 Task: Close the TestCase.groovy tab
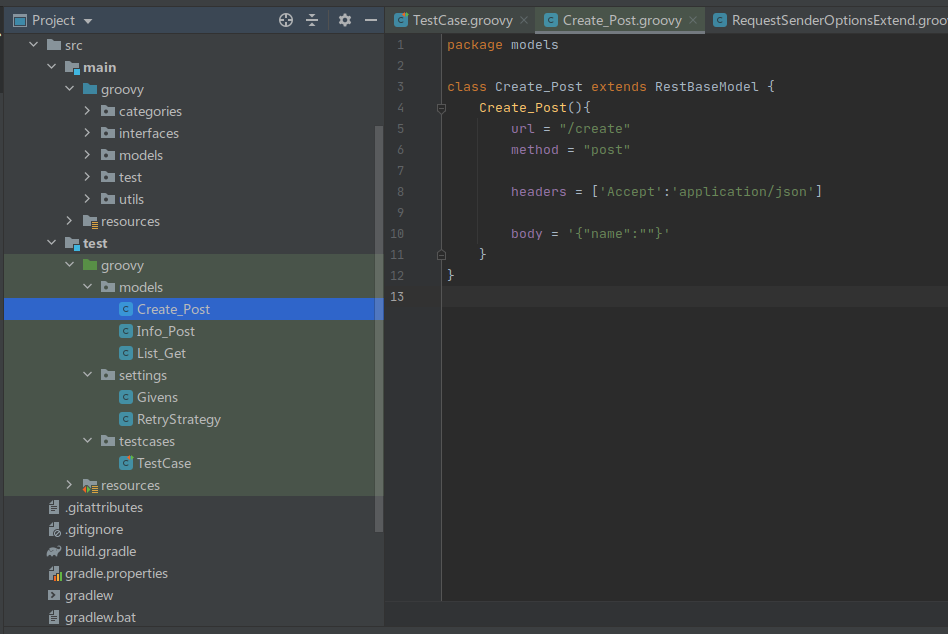pos(524,21)
